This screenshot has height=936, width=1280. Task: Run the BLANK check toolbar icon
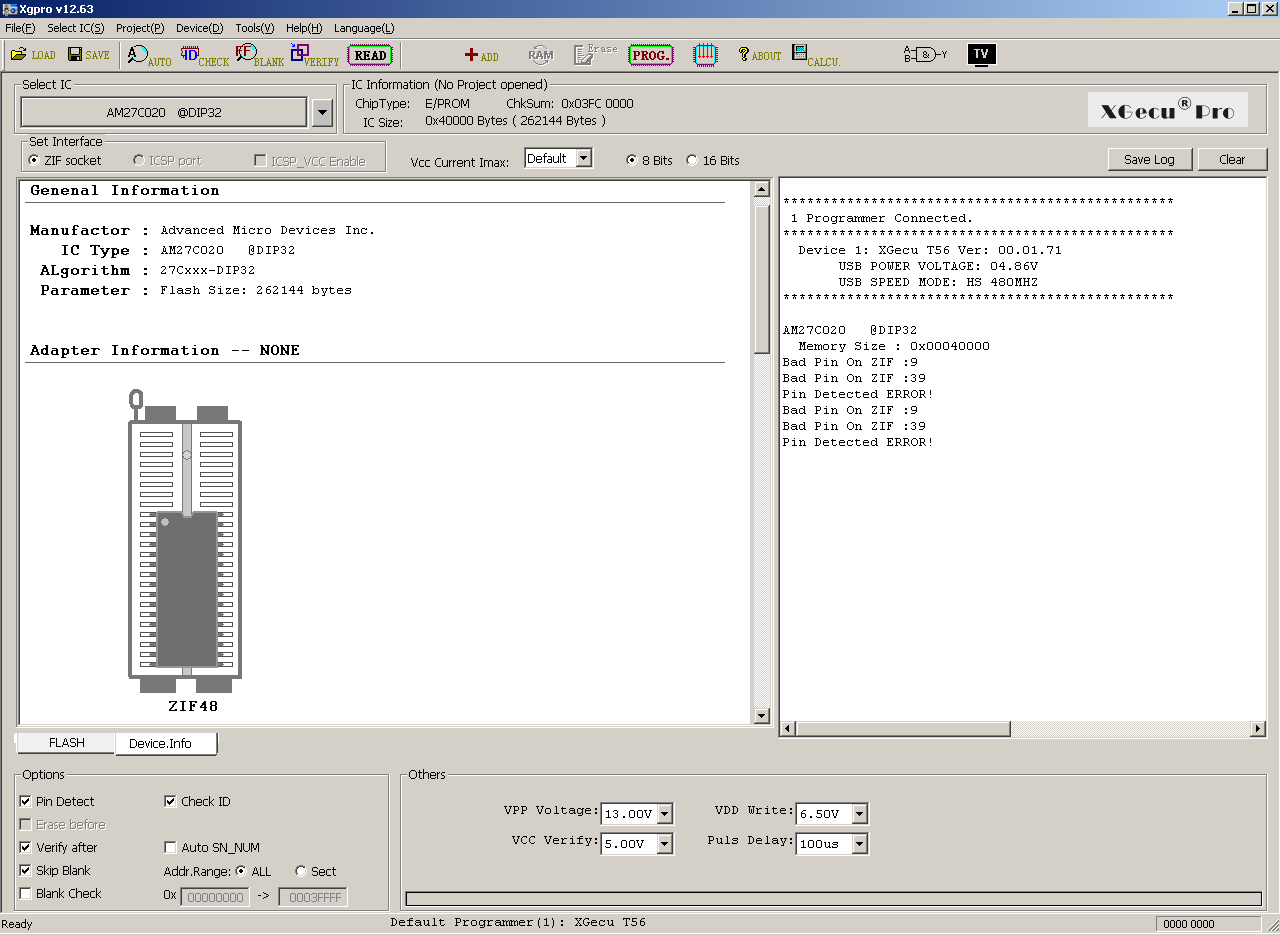(259, 56)
